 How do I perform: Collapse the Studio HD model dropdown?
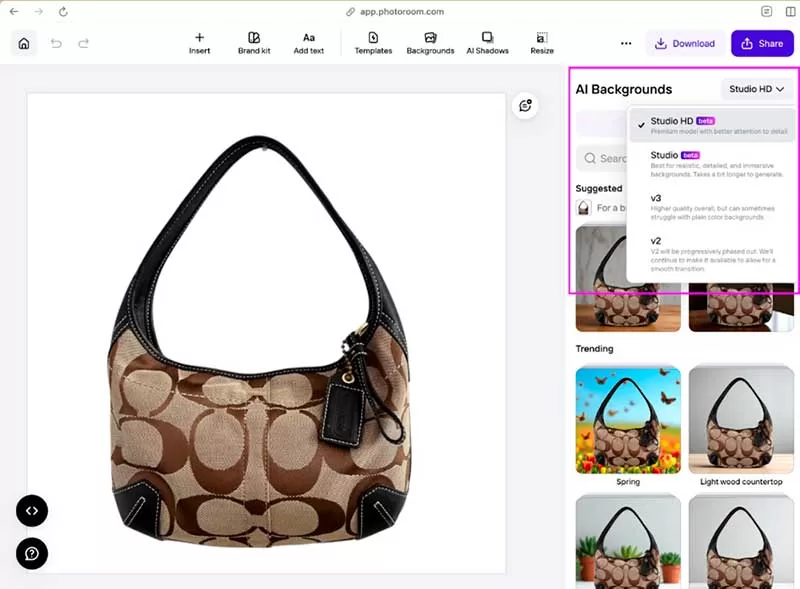coord(757,89)
